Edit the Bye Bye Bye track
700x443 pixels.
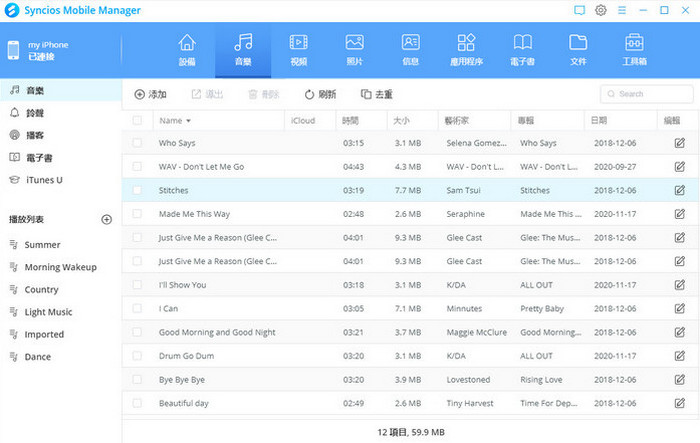(679, 380)
